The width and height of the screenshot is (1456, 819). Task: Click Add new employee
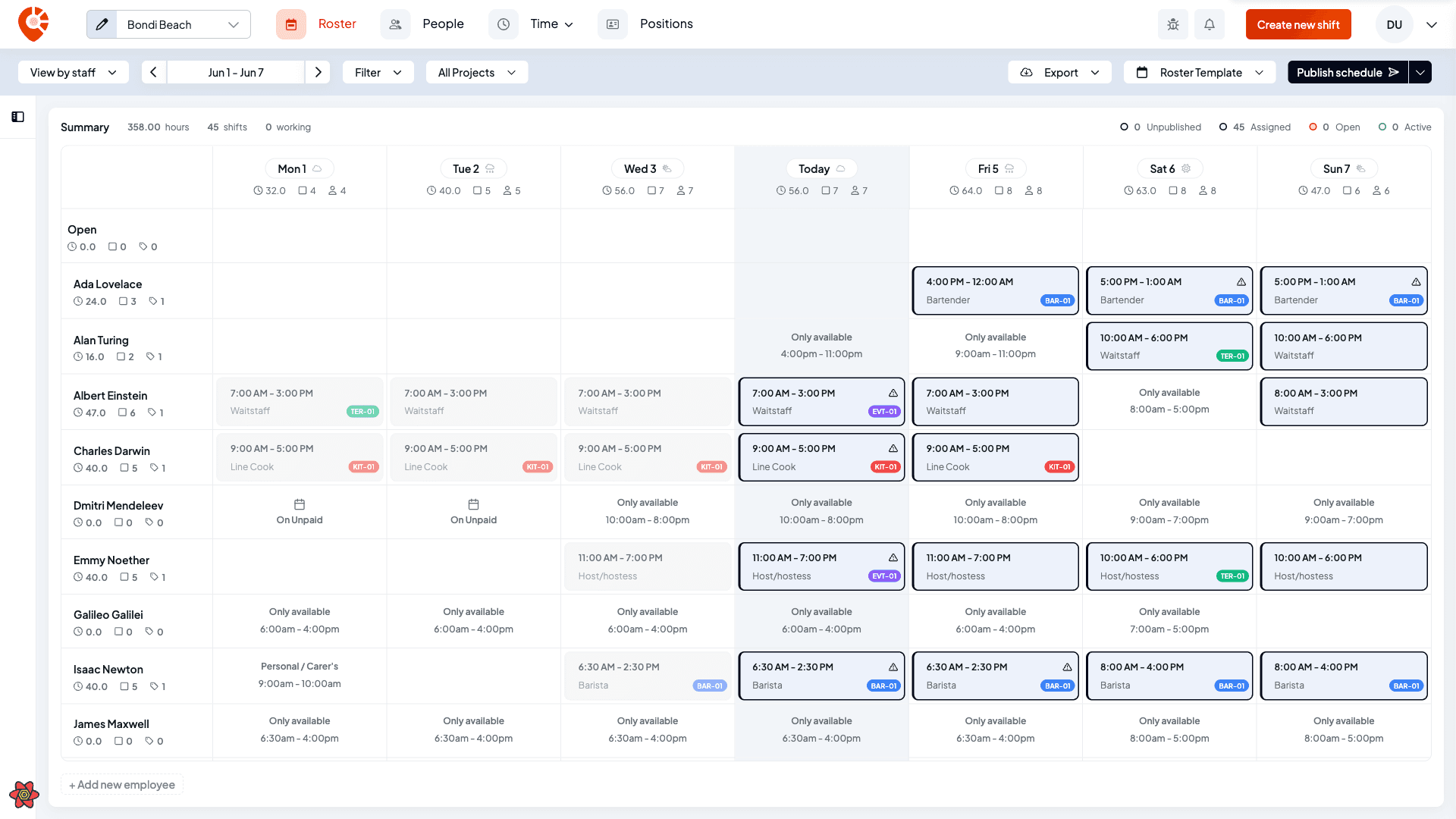click(122, 784)
